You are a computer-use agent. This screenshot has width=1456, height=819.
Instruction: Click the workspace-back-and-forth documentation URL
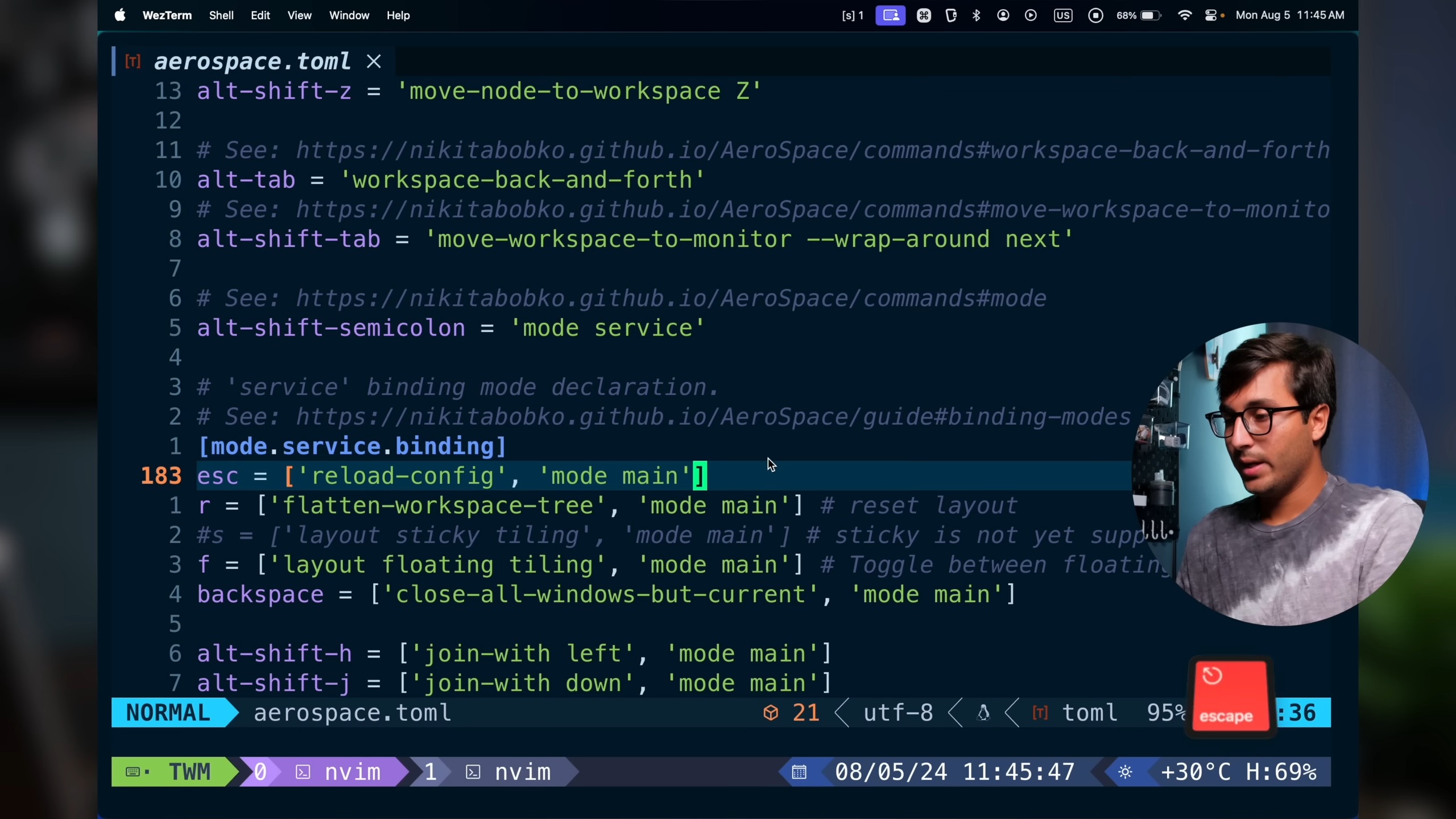point(812,151)
